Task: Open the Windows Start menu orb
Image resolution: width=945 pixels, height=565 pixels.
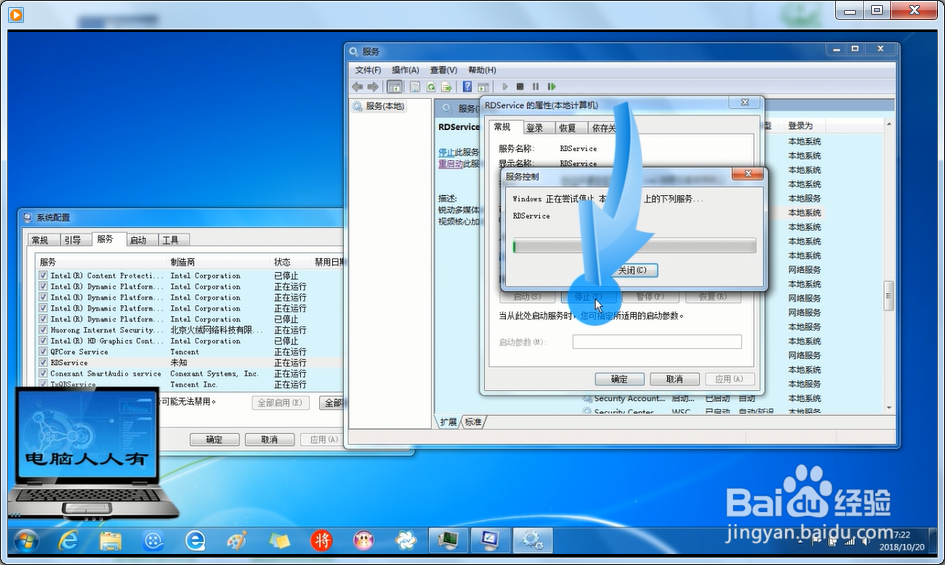Action: click(27, 540)
